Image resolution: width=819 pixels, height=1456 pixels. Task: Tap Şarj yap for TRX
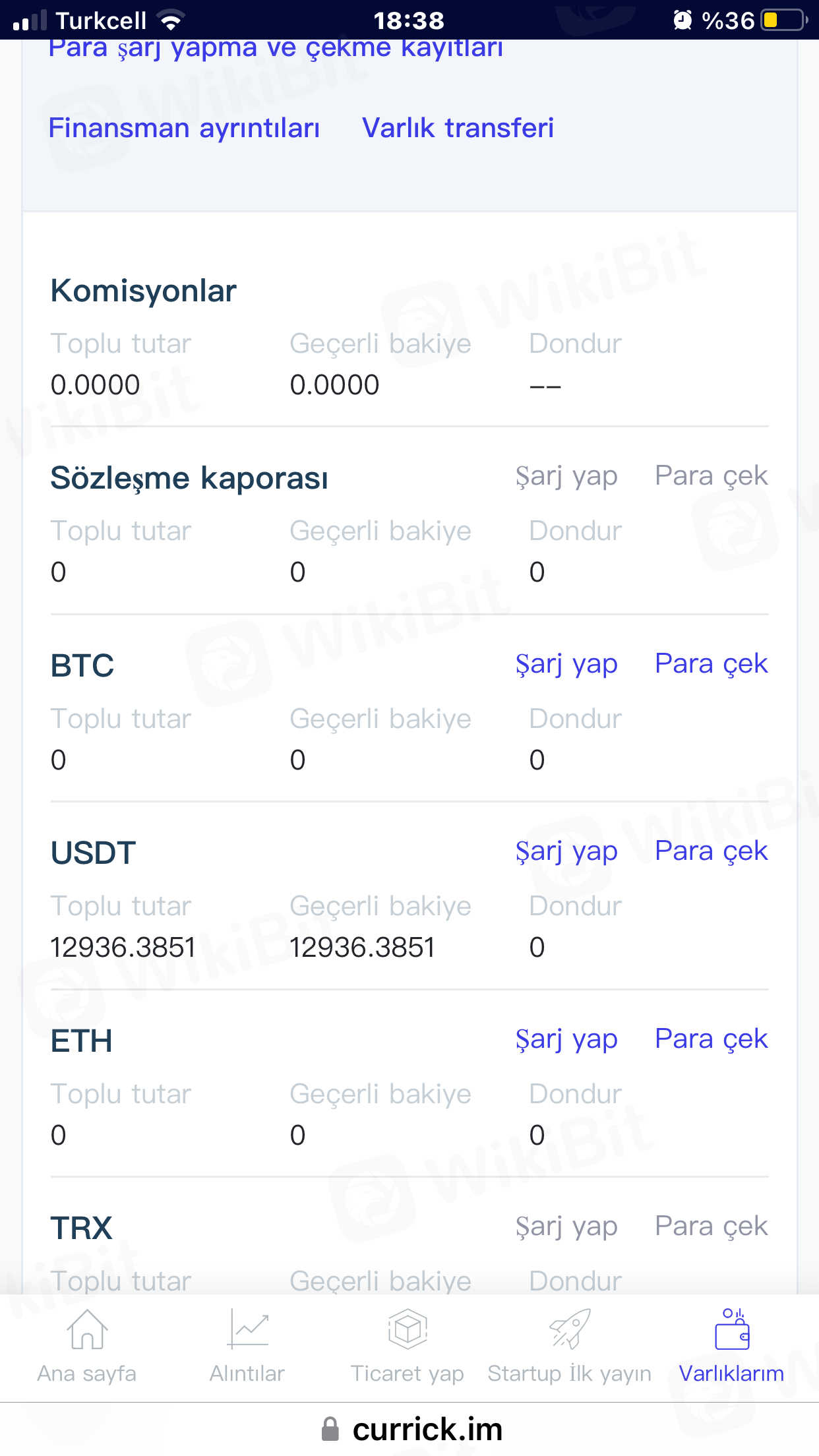point(566,1227)
